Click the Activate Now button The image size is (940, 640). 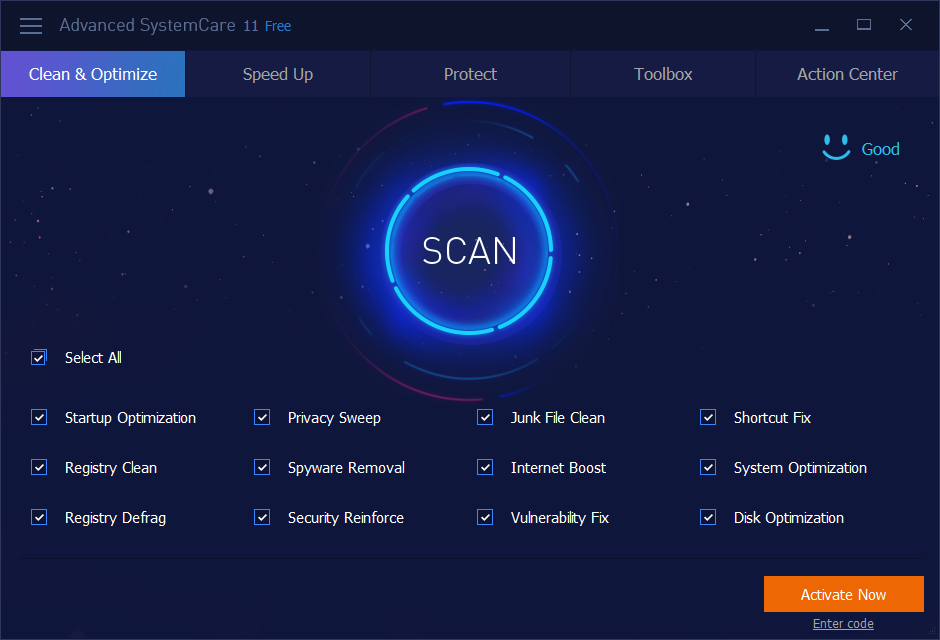(843, 593)
